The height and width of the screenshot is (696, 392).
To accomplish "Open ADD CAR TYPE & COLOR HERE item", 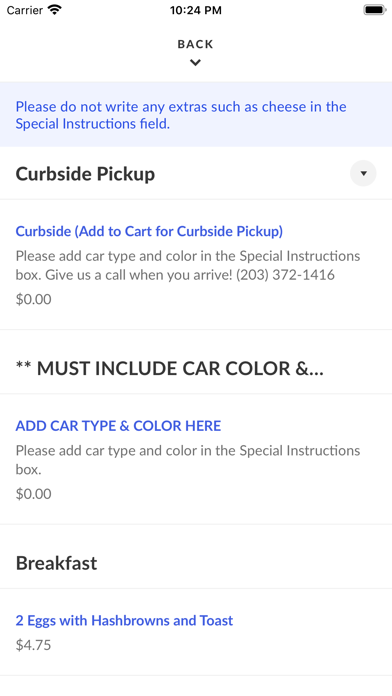I will tap(119, 426).
